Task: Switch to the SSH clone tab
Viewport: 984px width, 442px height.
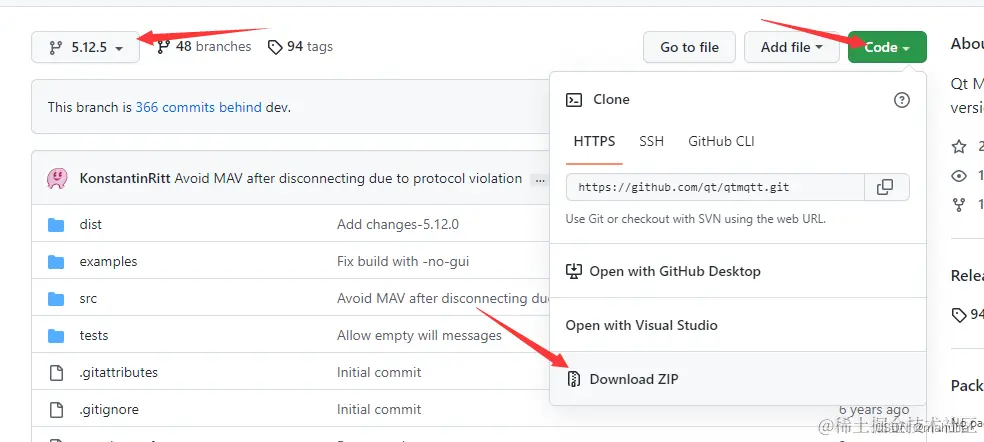Action: [x=651, y=142]
